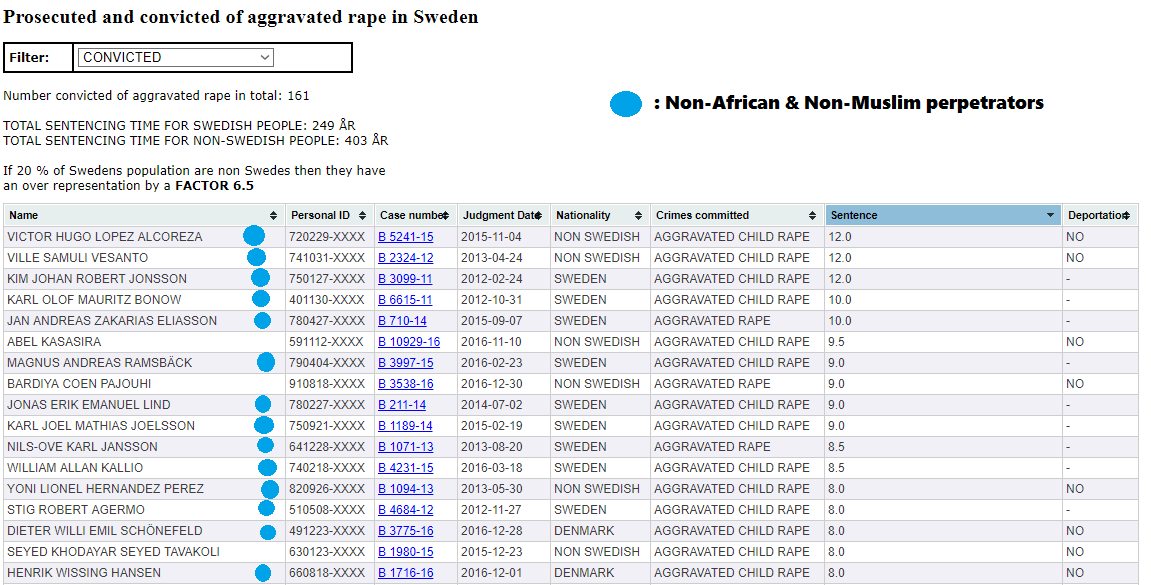Click sort arrows in Nationality header

tap(638, 216)
